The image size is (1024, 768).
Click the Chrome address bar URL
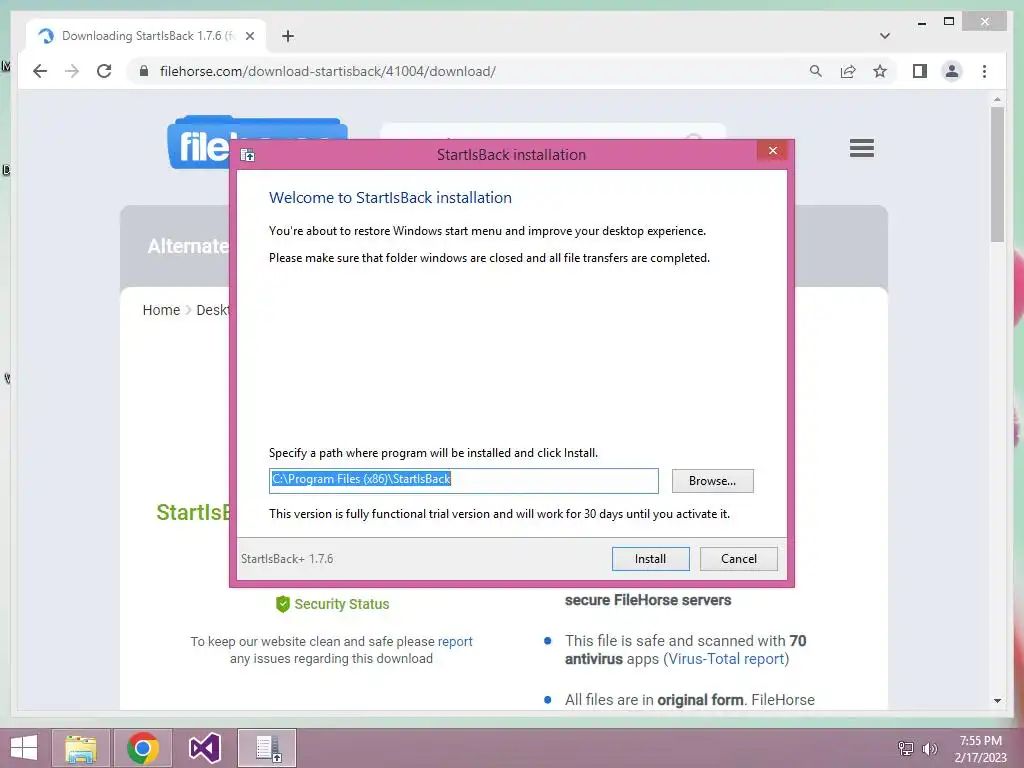pos(328,71)
